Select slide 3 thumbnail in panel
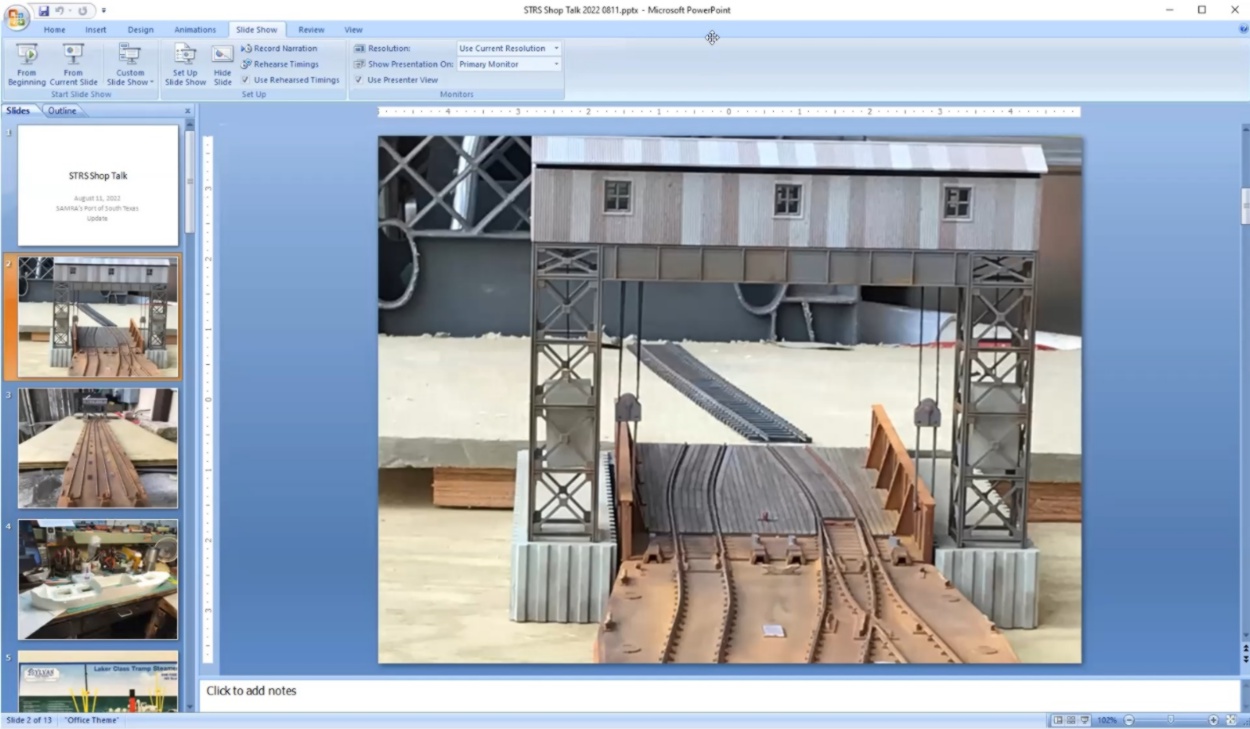 pos(98,448)
